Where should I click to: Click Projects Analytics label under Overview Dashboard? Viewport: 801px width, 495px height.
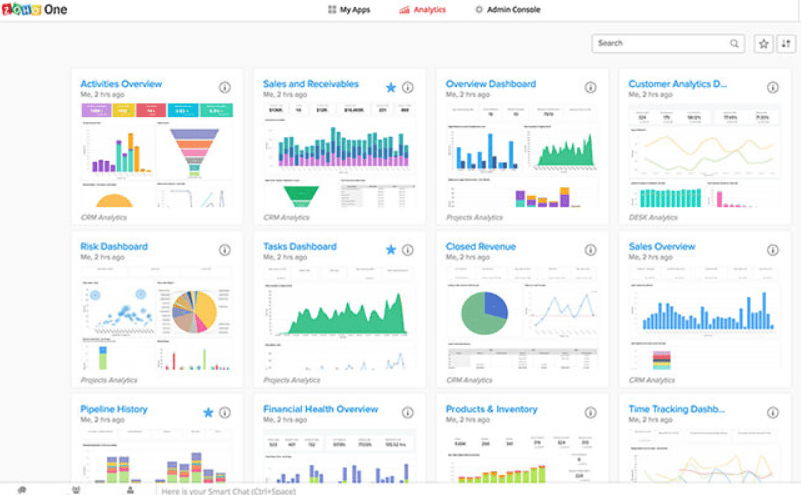475,218
